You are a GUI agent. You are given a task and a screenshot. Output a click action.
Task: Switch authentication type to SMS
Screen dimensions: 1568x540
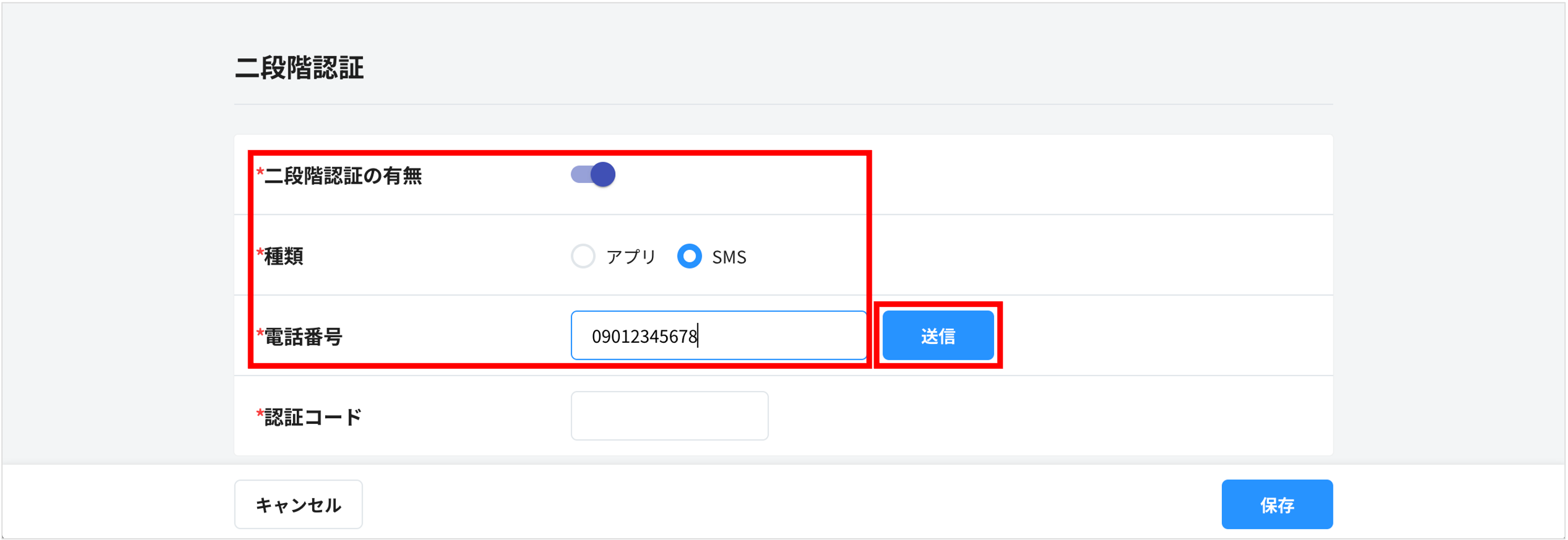(689, 256)
